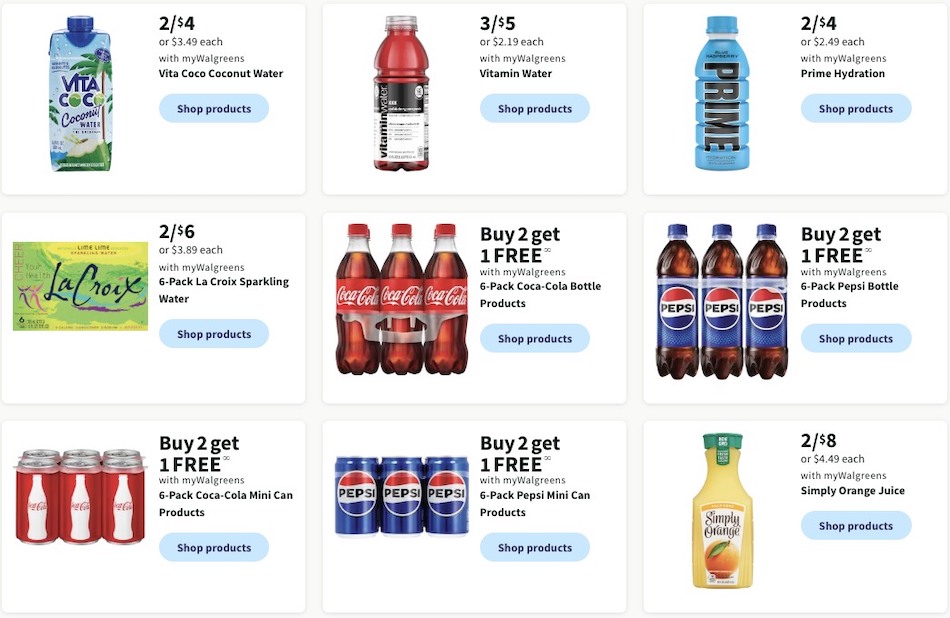This screenshot has width=950, height=618.
Task: Open the Pepsi 6-pack bottles image
Action: tap(722, 300)
